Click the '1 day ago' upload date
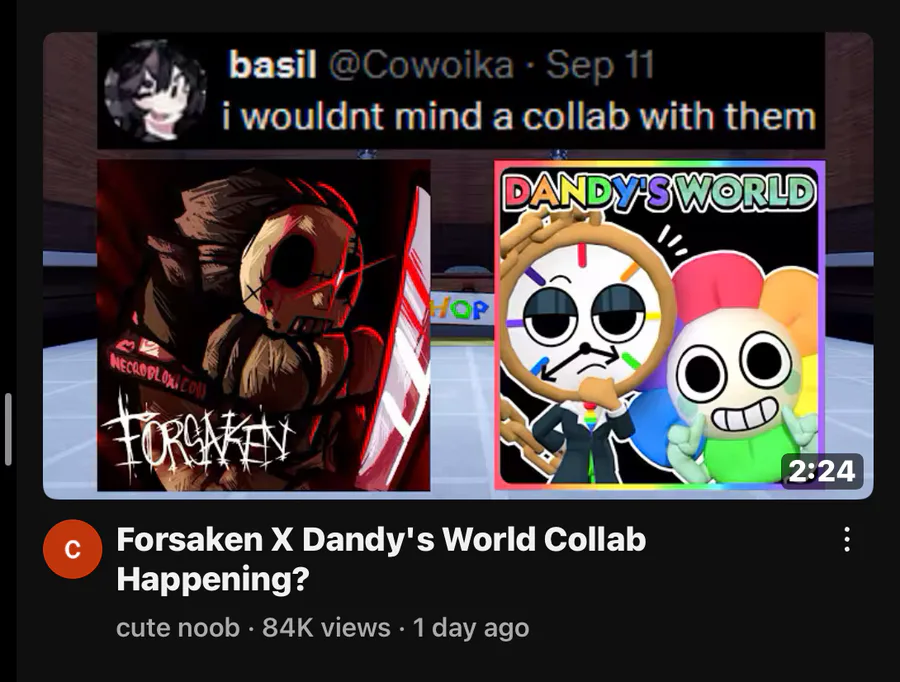 tap(471, 627)
